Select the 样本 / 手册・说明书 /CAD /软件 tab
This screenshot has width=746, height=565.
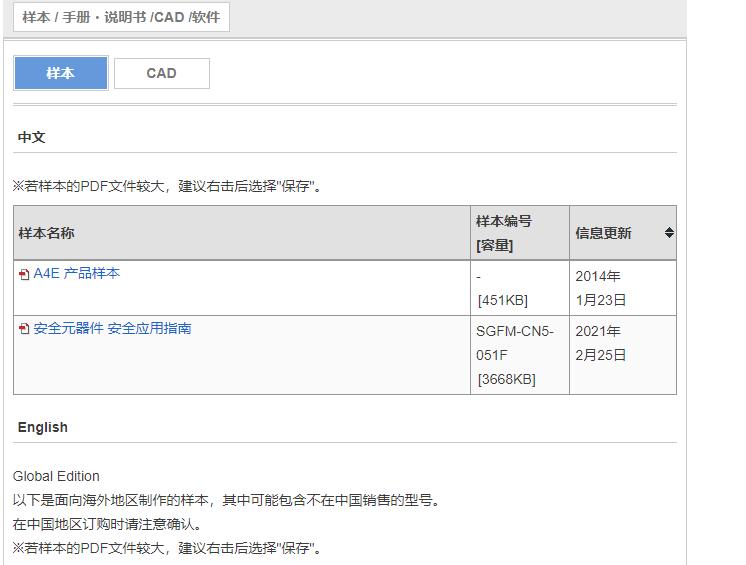[x=121, y=17]
